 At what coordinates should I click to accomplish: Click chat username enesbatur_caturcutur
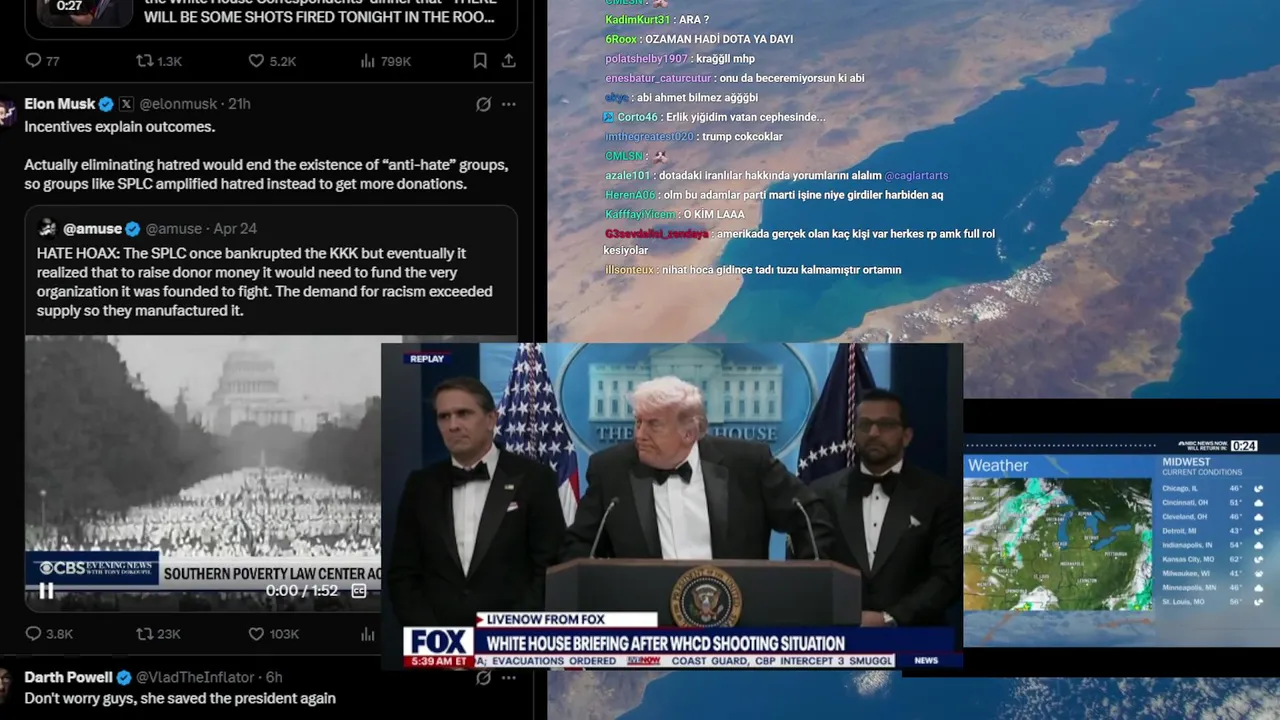coord(658,78)
